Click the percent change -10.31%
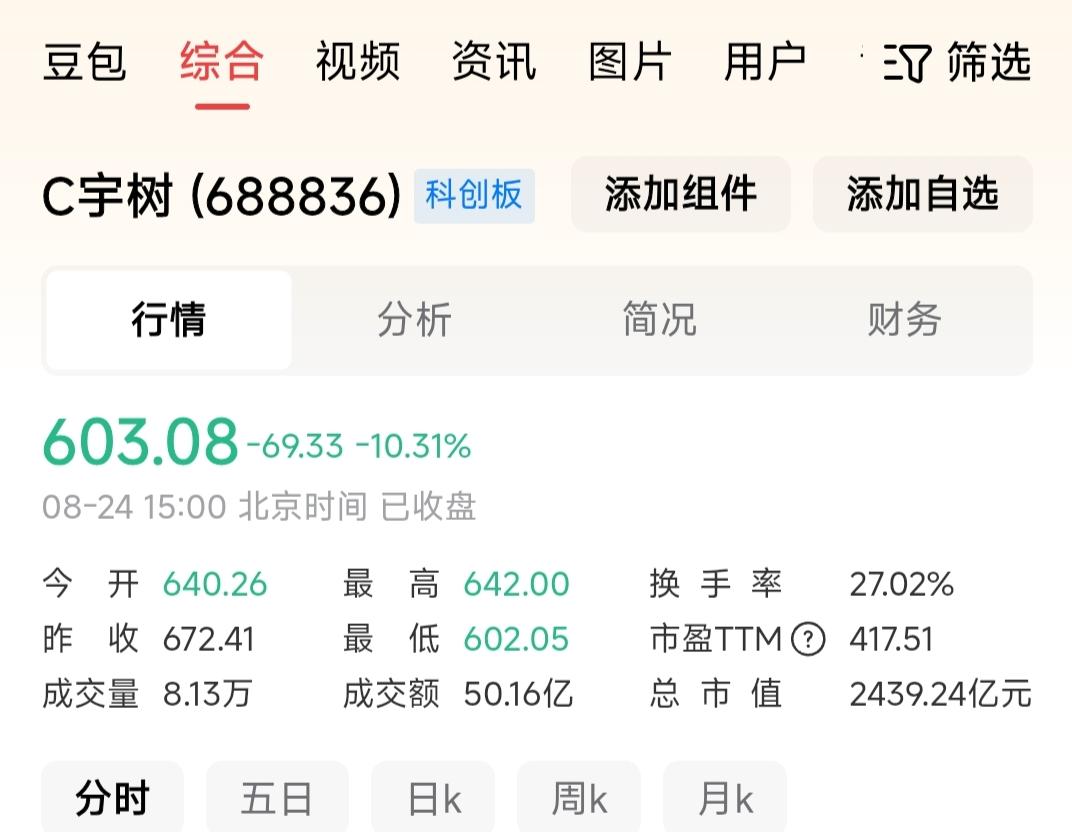 coord(413,446)
